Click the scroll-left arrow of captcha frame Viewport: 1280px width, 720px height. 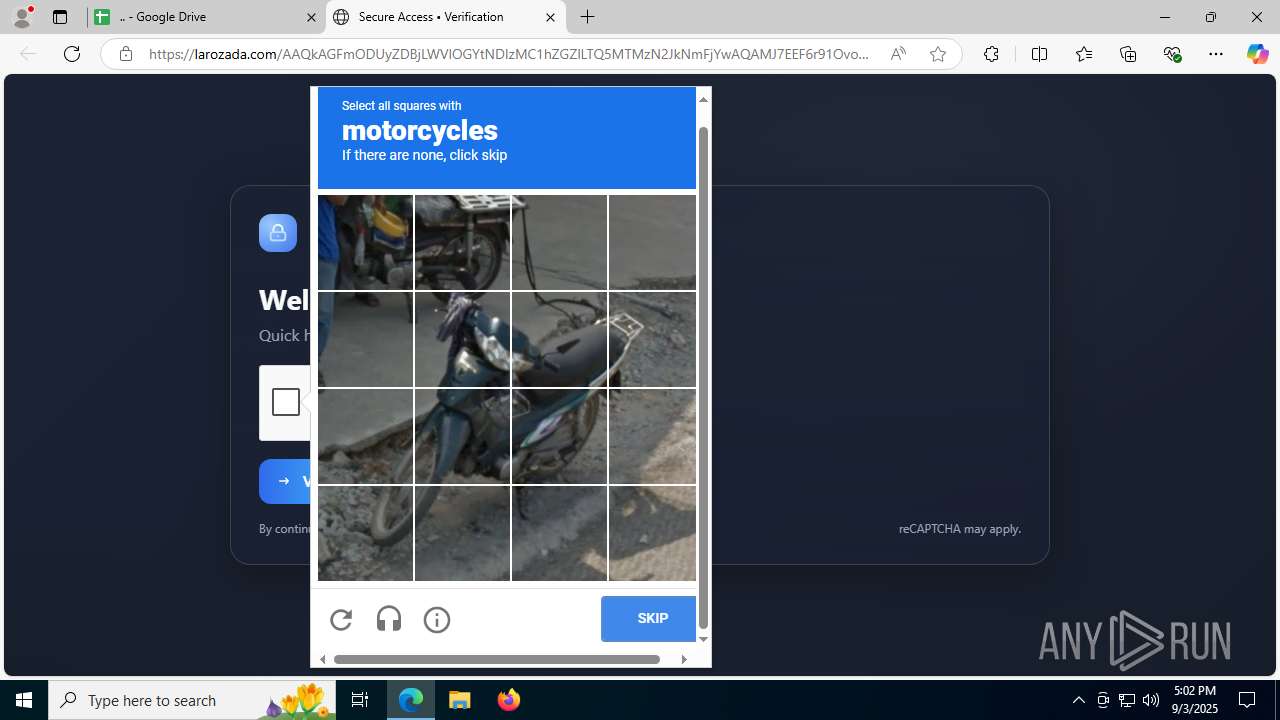pyautogui.click(x=322, y=659)
